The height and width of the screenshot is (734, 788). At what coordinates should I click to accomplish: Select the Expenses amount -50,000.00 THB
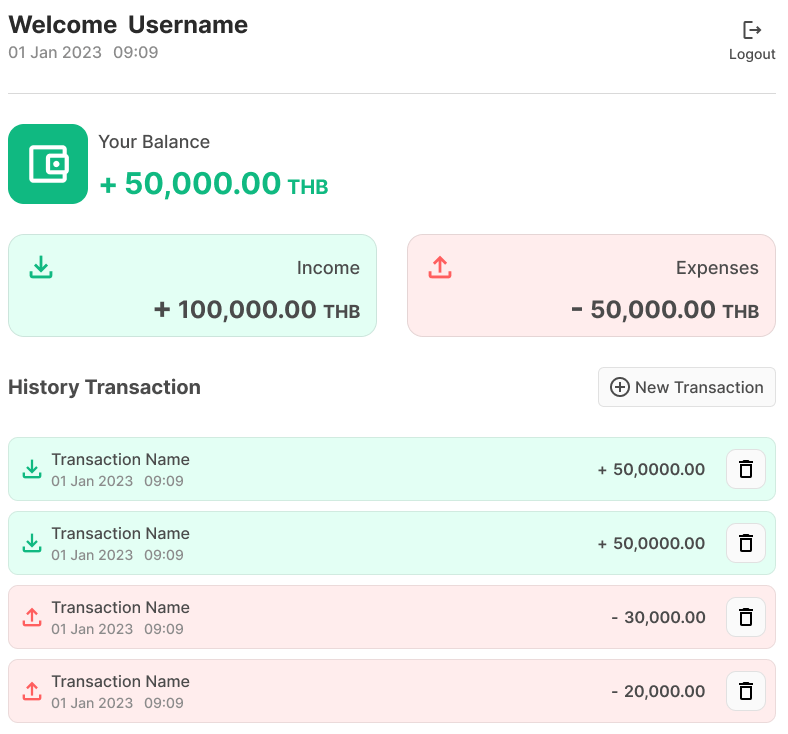665,309
